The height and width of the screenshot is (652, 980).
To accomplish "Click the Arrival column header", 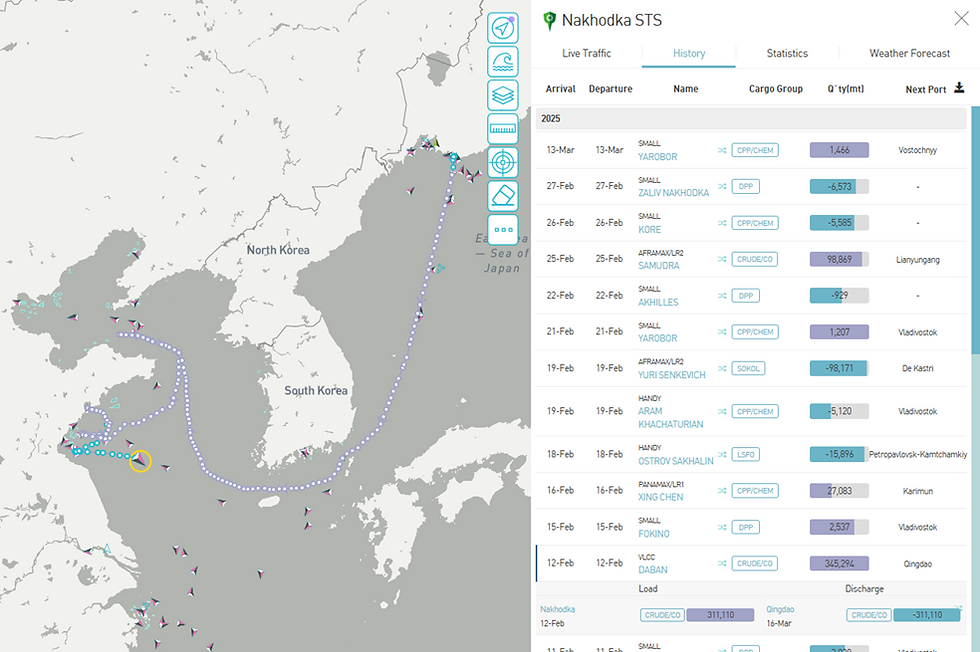I will point(560,89).
